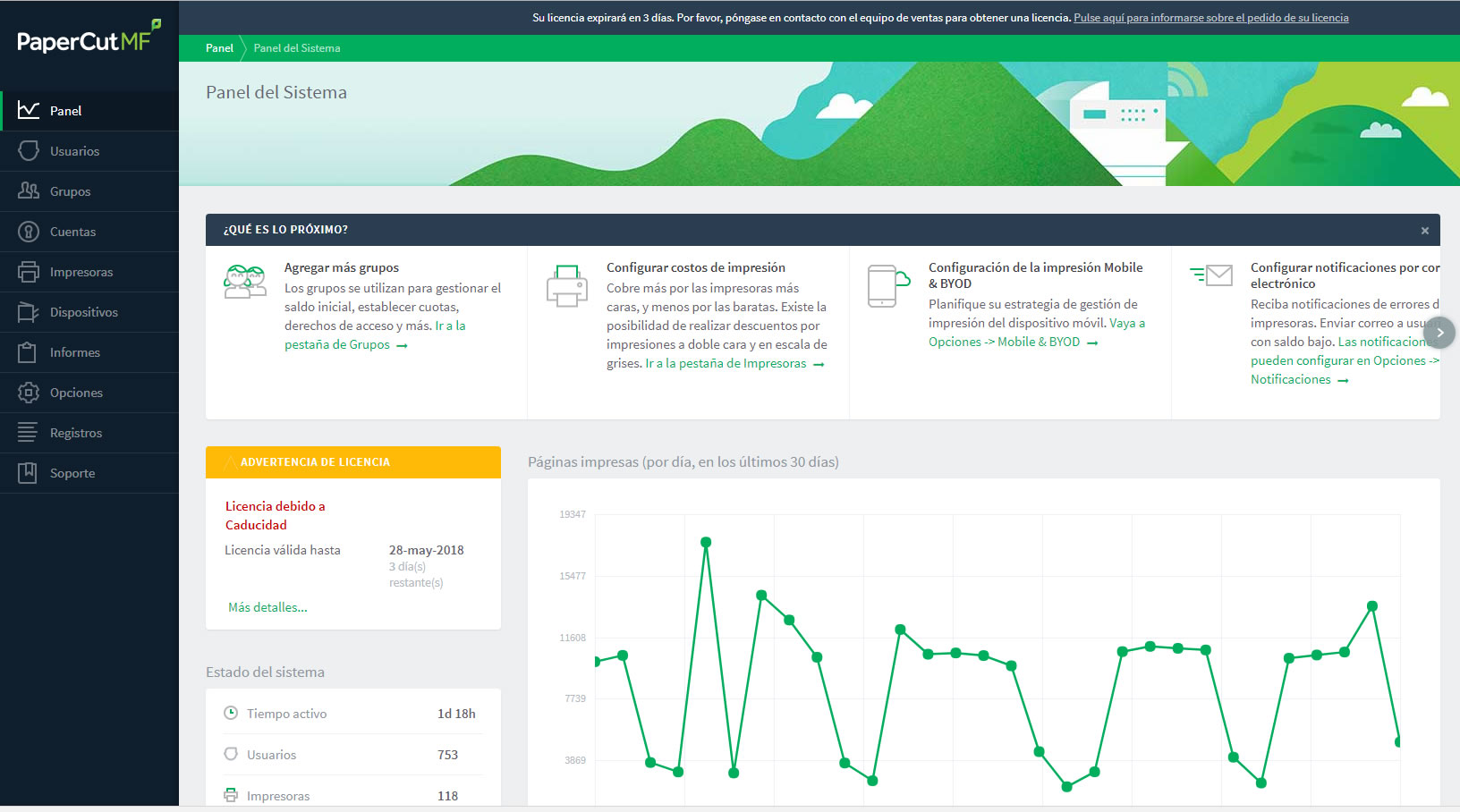Close the ¿Qué es lo próximo? panel

pyautogui.click(x=1424, y=231)
